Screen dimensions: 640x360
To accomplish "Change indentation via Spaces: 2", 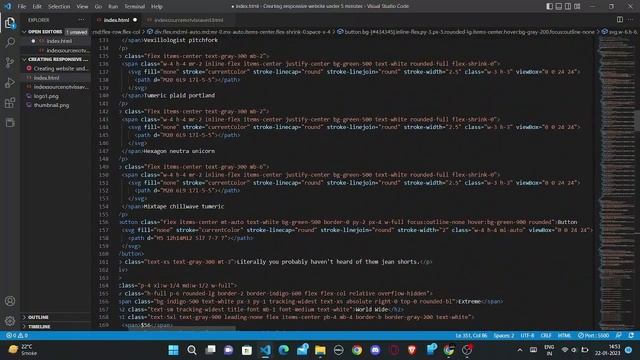I will tap(504, 335).
